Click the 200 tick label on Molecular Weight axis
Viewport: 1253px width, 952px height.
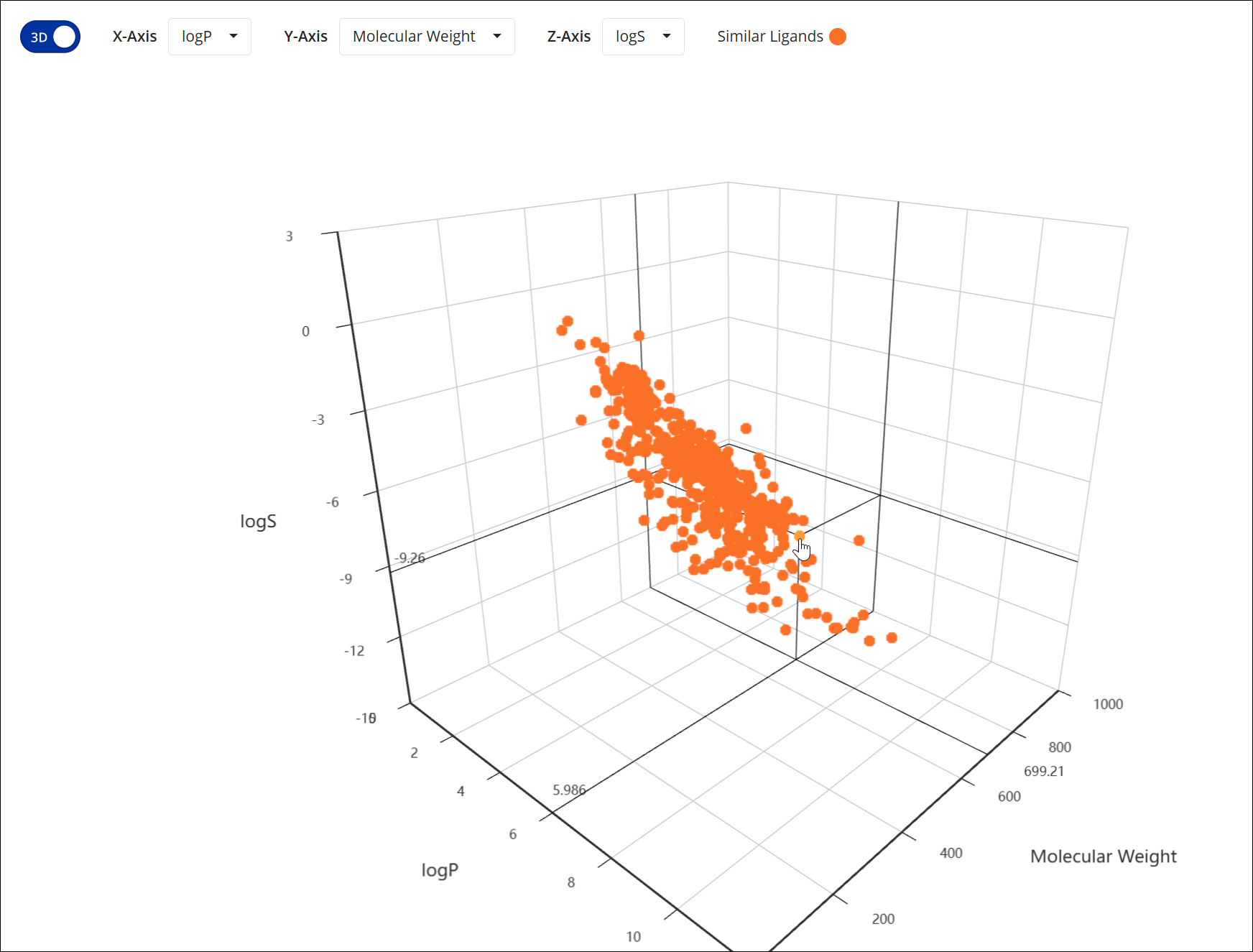pos(883,919)
